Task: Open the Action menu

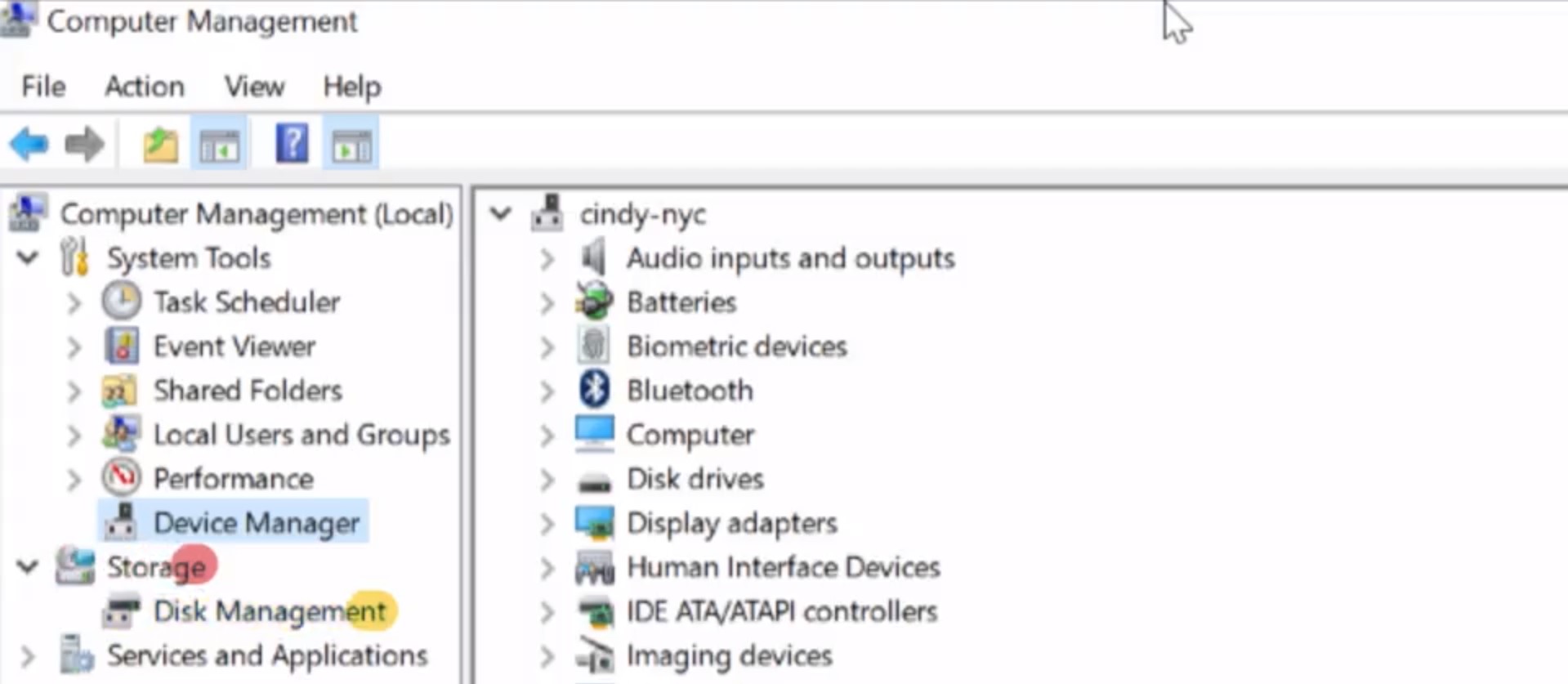Action: click(145, 86)
